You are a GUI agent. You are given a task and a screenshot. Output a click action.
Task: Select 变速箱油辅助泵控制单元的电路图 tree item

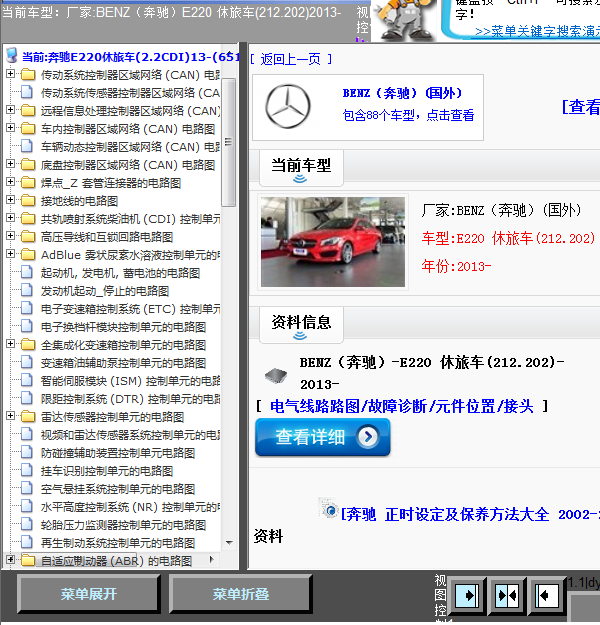123,363
